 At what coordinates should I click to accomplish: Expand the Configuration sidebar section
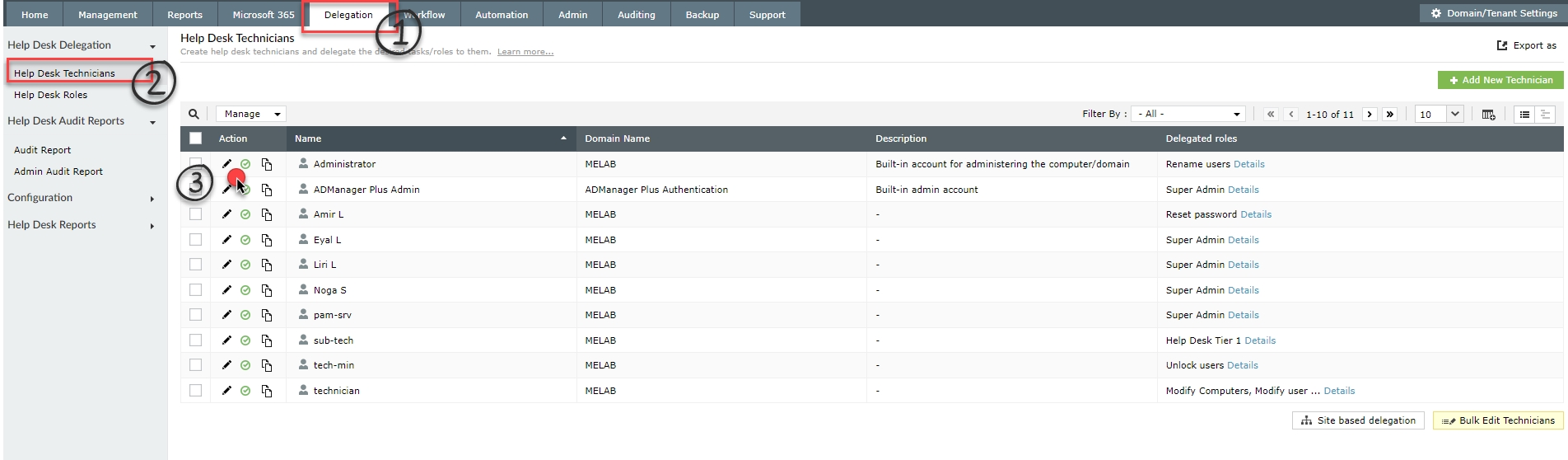tap(81, 198)
